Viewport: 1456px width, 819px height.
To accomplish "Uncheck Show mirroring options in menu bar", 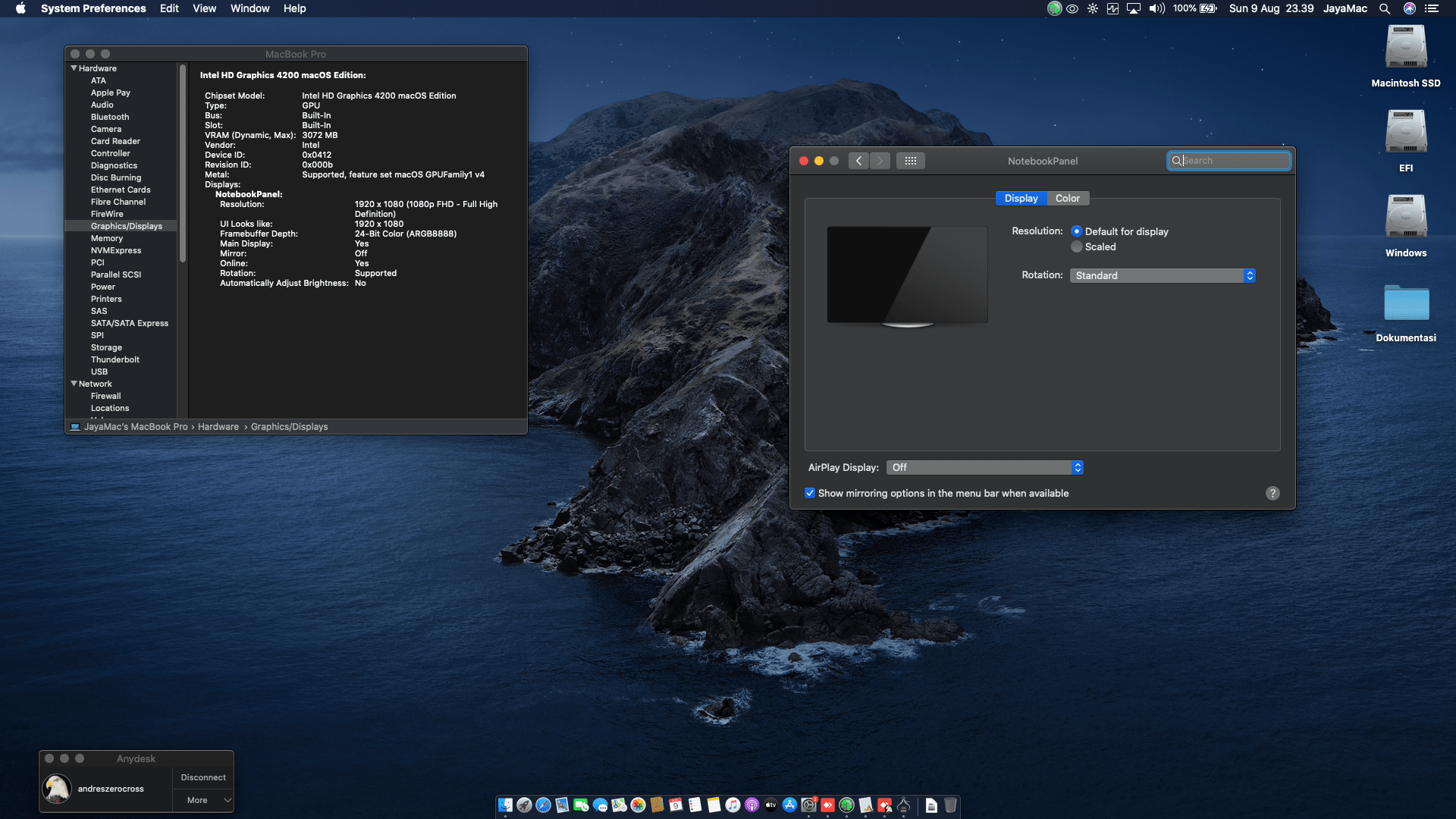I will point(810,493).
